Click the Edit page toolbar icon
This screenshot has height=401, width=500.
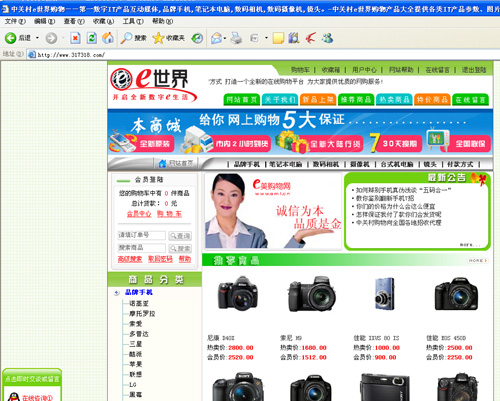coord(254,38)
